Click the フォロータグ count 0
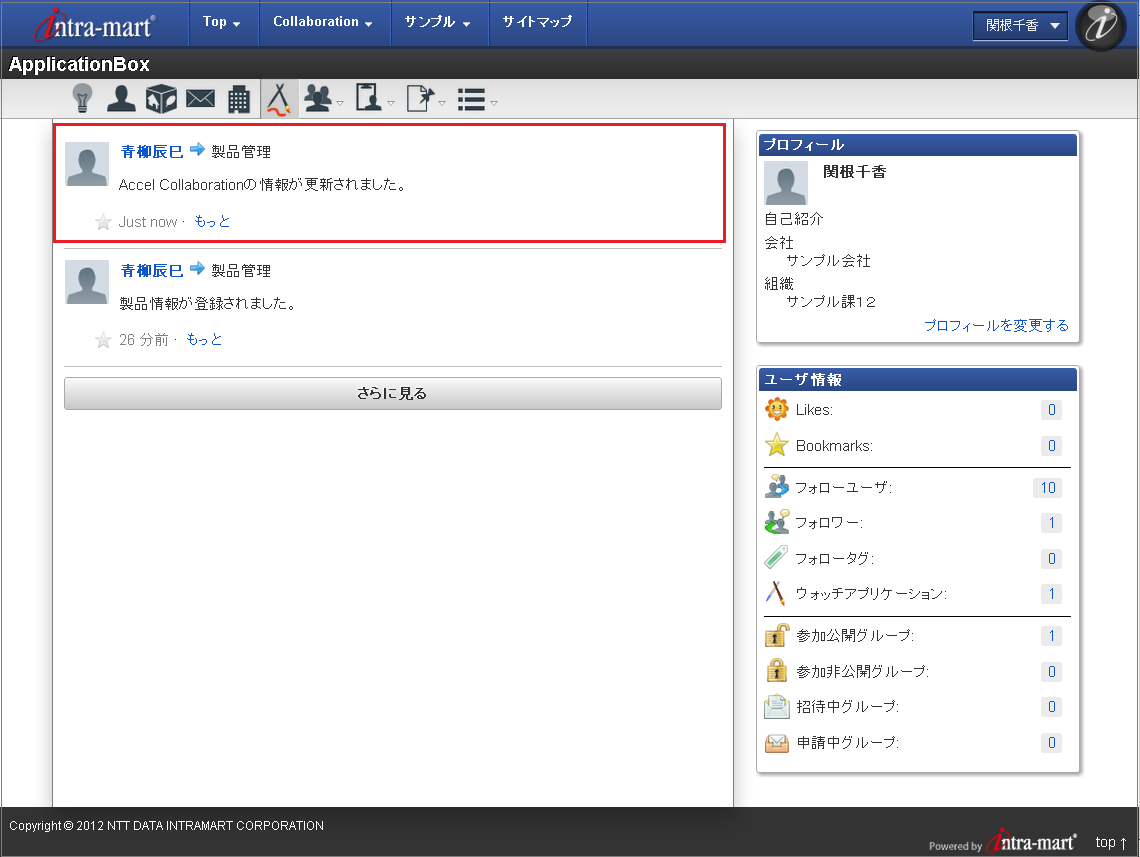The width and height of the screenshot is (1140, 857). [x=1051, y=558]
